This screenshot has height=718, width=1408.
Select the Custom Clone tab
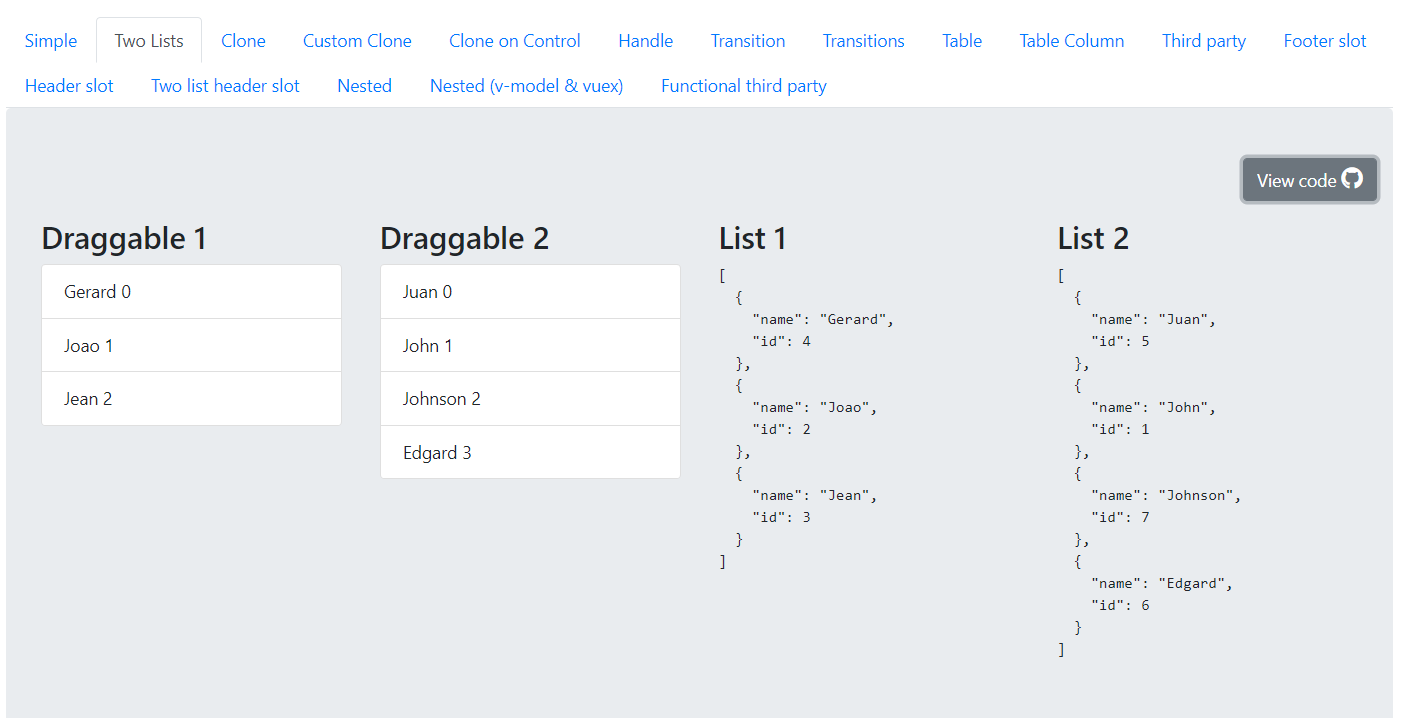coord(357,41)
